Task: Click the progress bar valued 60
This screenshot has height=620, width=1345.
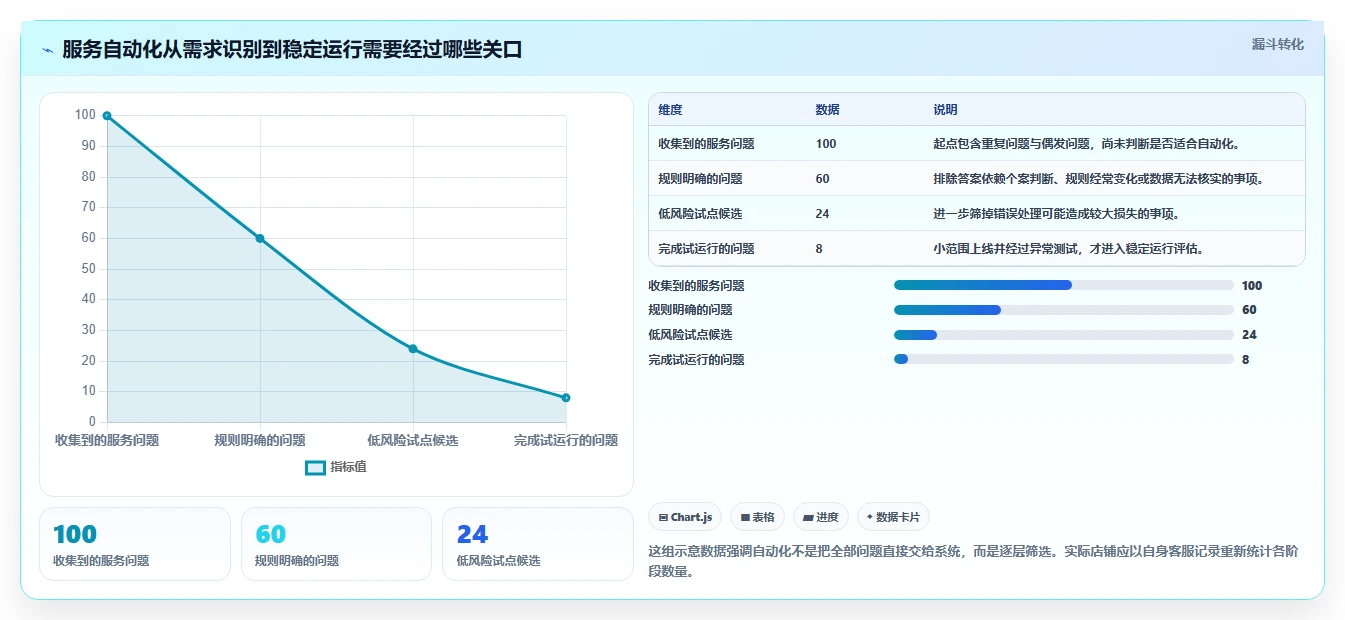Action: pos(1064,310)
